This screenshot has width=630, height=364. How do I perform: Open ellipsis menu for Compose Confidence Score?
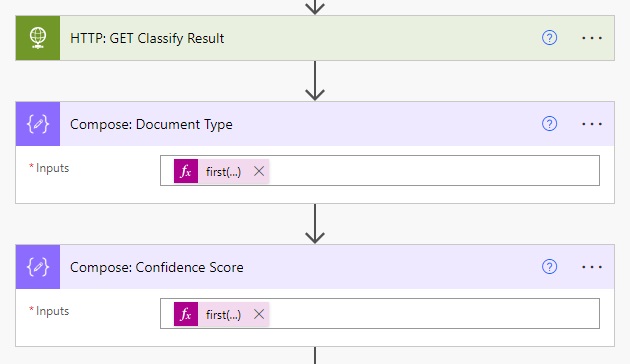click(x=592, y=267)
